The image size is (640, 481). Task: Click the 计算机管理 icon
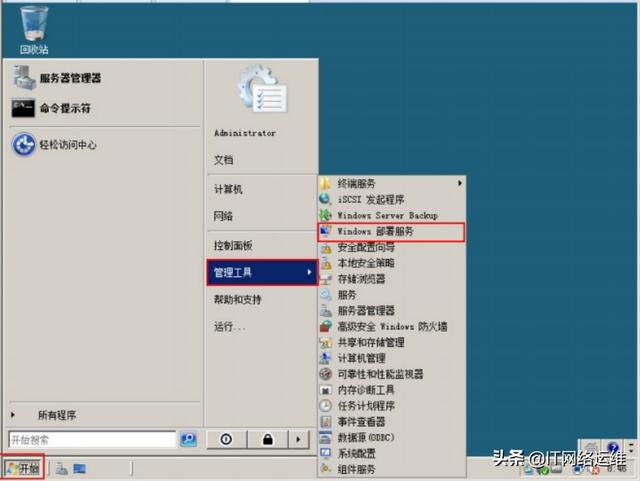coord(325,358)
